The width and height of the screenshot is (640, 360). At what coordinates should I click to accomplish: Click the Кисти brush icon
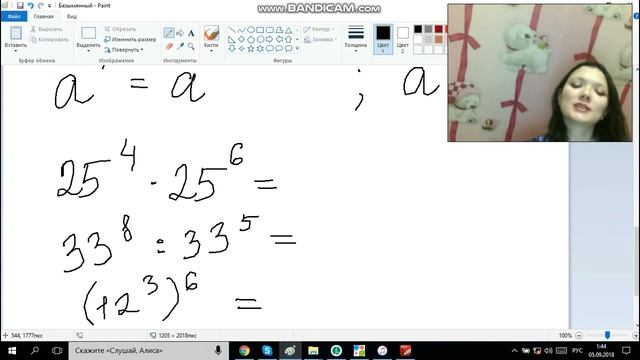point(211,33)
